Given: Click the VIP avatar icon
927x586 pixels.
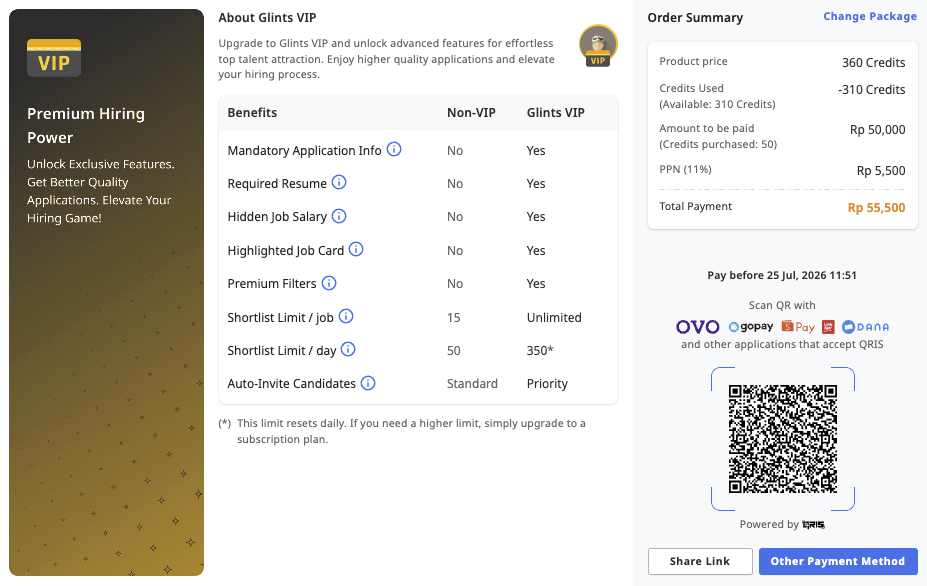Looking at the screenshot, I should [x=598, y=46].
